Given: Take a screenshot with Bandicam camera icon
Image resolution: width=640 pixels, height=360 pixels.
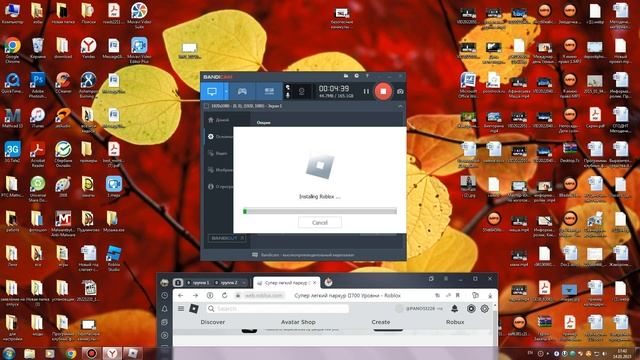Looking at the screenshot, I should (400, 91).
